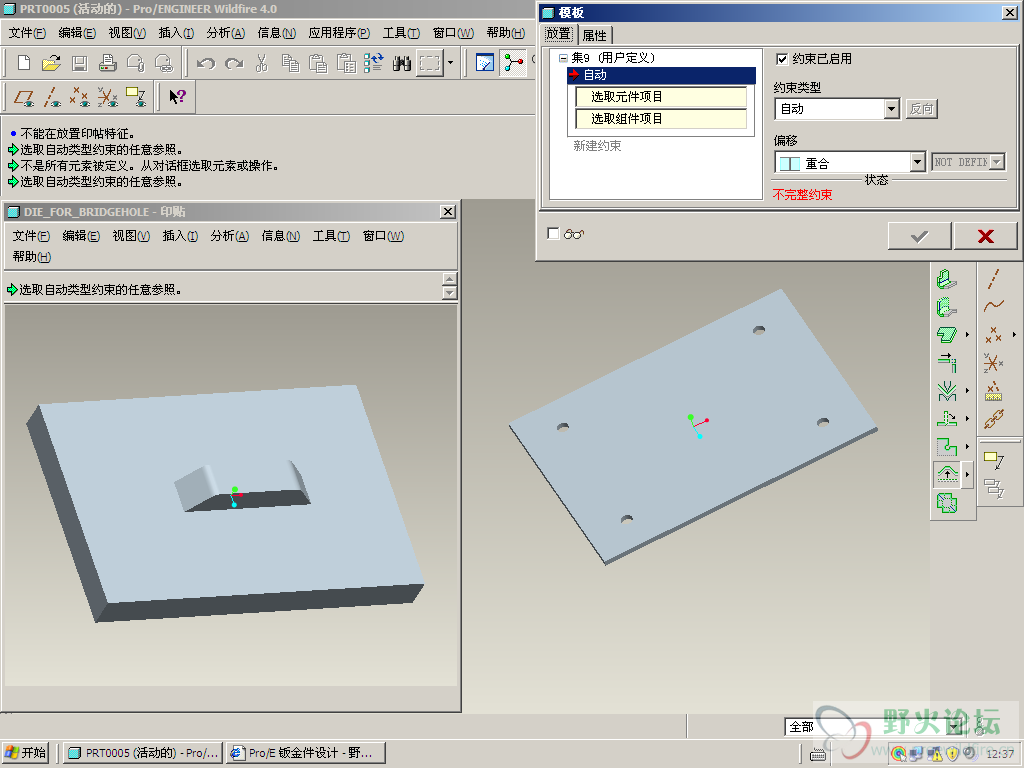This screenshot has height=768, width=1024.
Task: Click the binoculars Find icon
Action: (402, 63)
